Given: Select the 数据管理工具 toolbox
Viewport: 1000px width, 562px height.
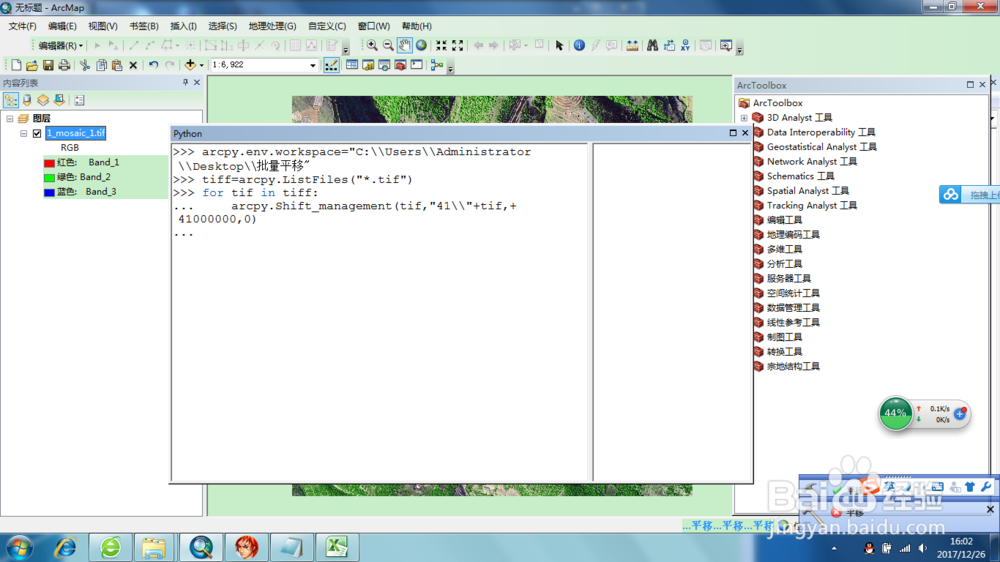Looking at the screenshot, I should pyautogui.click(x=793, y=307).
